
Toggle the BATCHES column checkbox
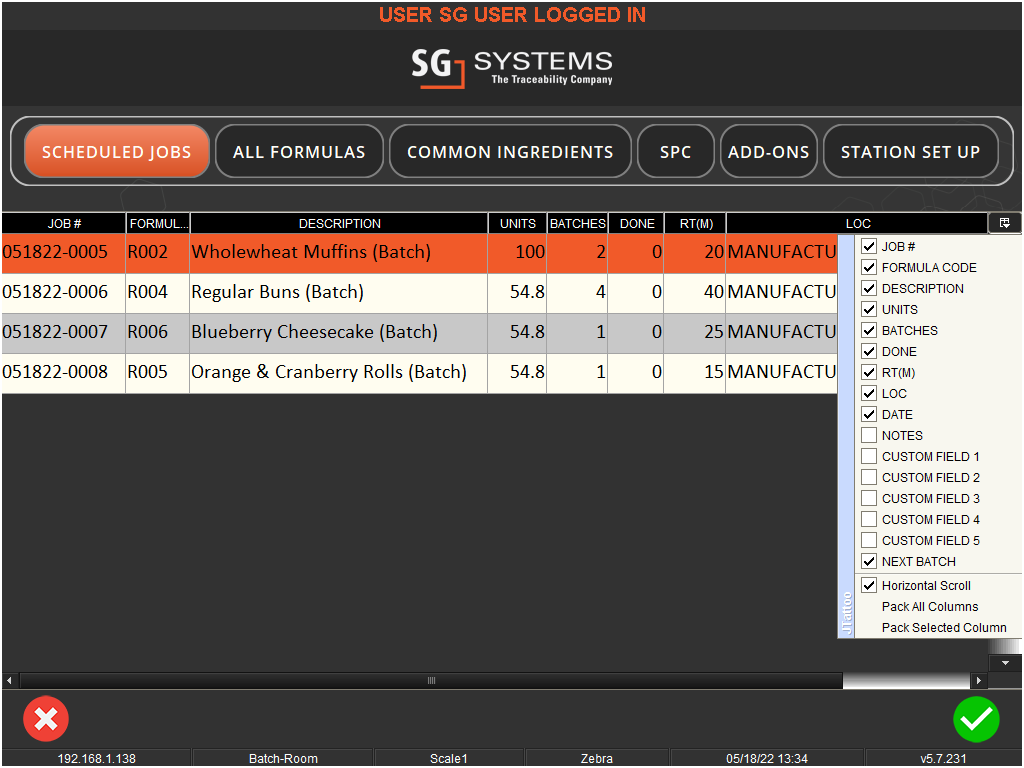869,330
